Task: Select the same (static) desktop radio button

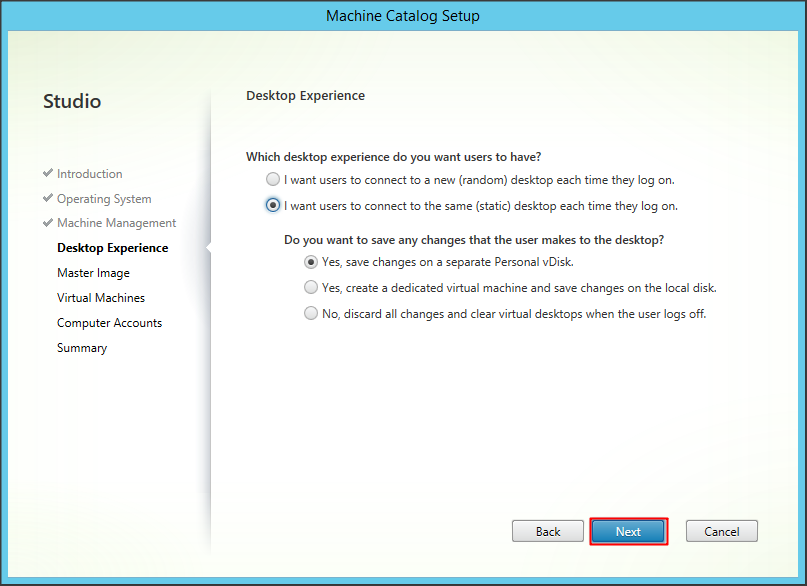Action: coord(273,206)
